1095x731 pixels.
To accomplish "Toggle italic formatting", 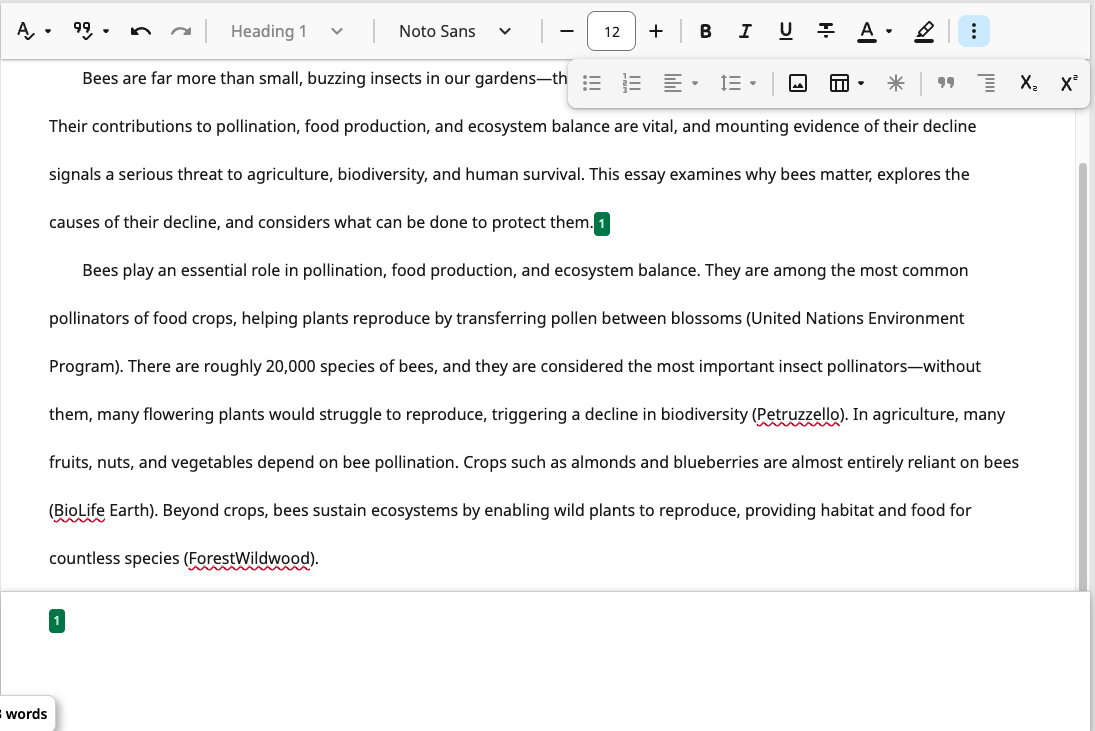I will click(x=745, y=31).
